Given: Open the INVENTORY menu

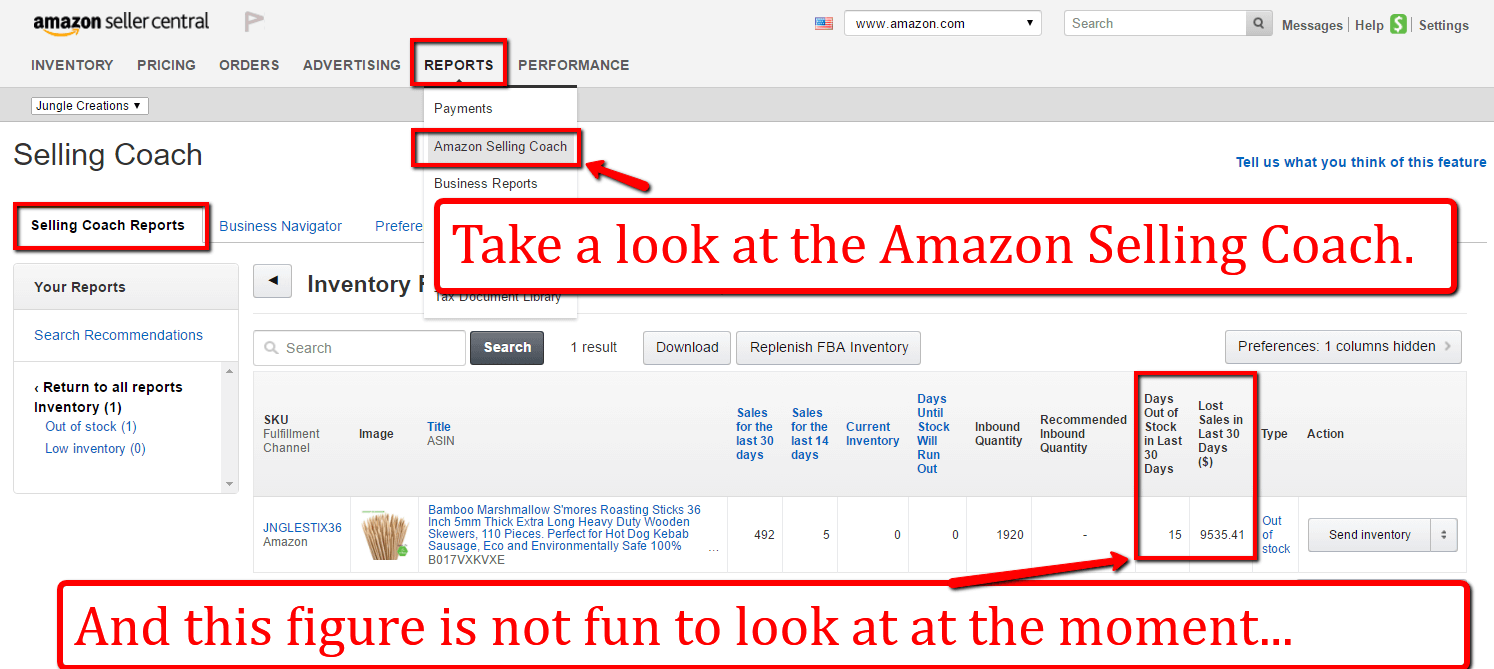Looking at the screenshot, I should coord(72,65).
